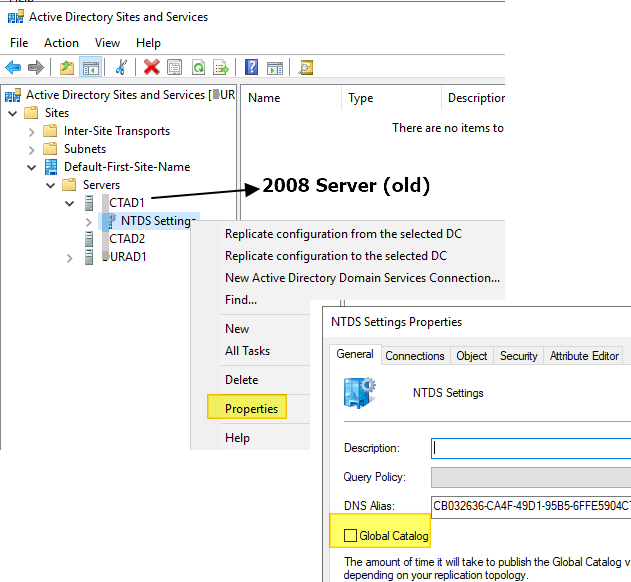This screenshot has height=582, width=631.
Task: Click the Back arrow toolbar icon
Action: point(13,67)
